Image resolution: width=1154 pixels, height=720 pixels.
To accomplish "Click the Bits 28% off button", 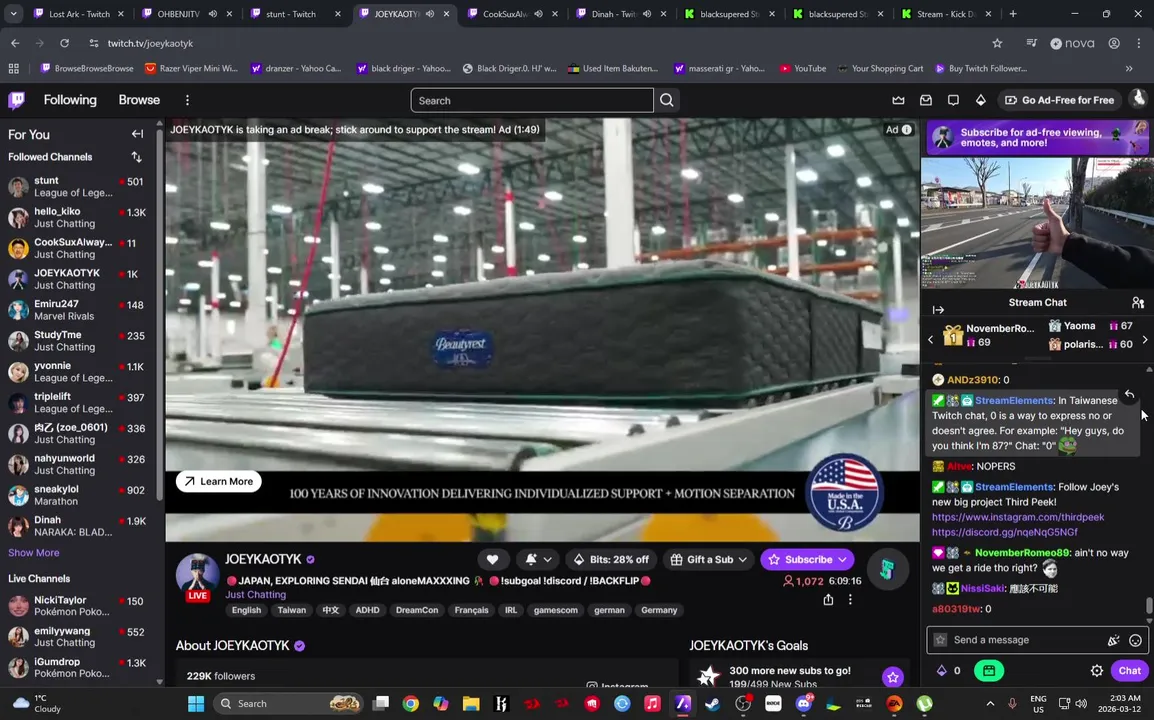I will click(x=611, y=560).
